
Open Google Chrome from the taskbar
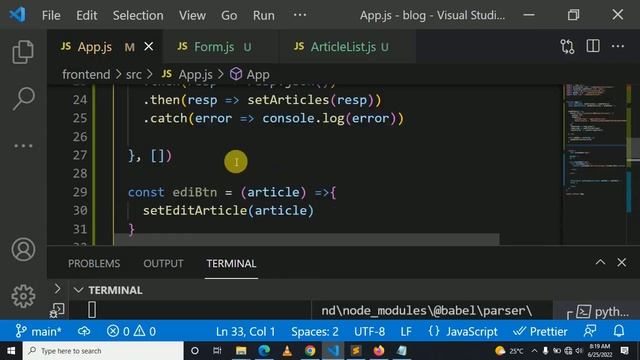(310, 351)
